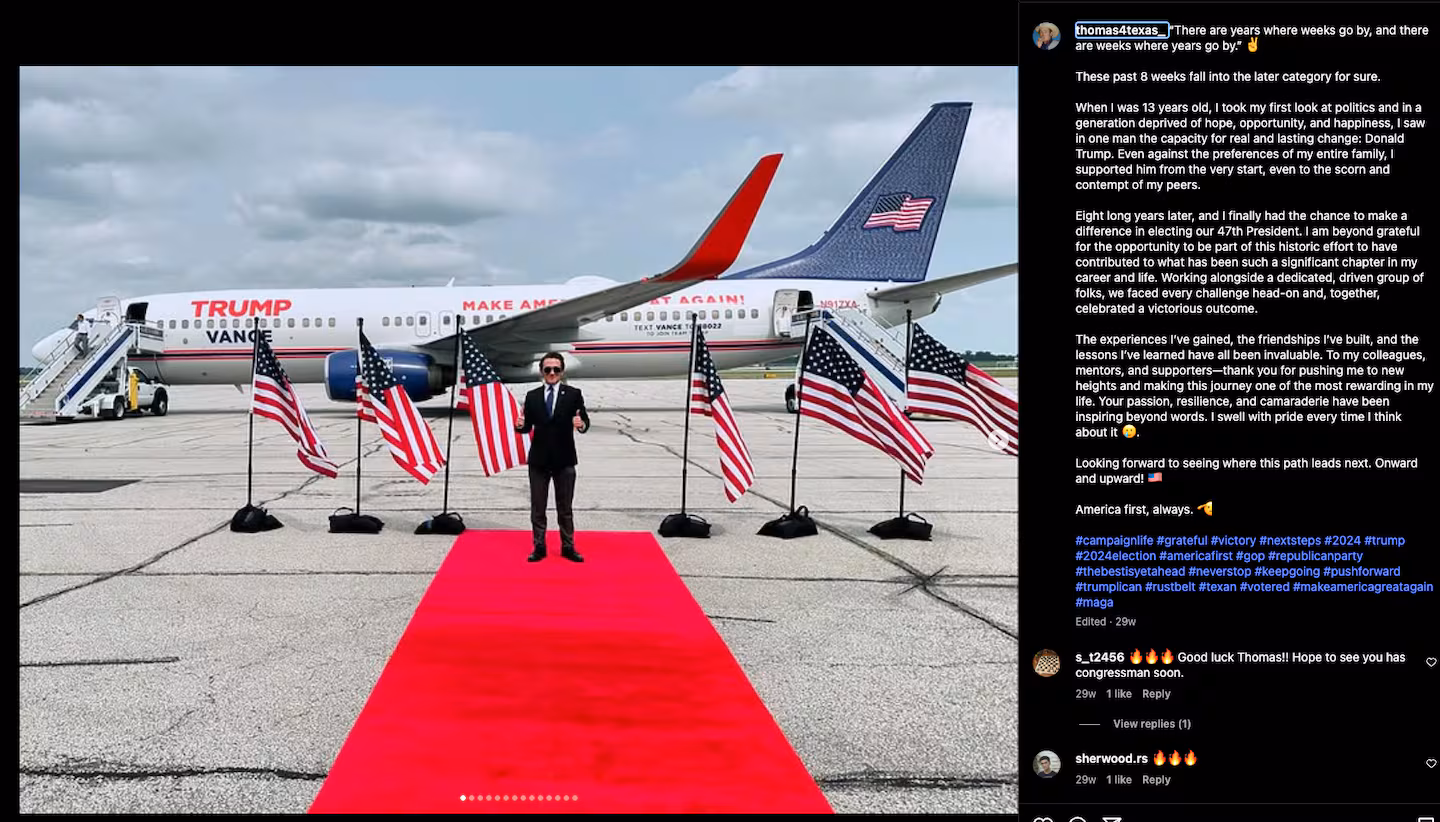Image resolution: width=1440 pixels, height=822 pixels.
Task: Like the s_t2456 comment with heart
Action: pyautogui.click(x=1431, y=662)
